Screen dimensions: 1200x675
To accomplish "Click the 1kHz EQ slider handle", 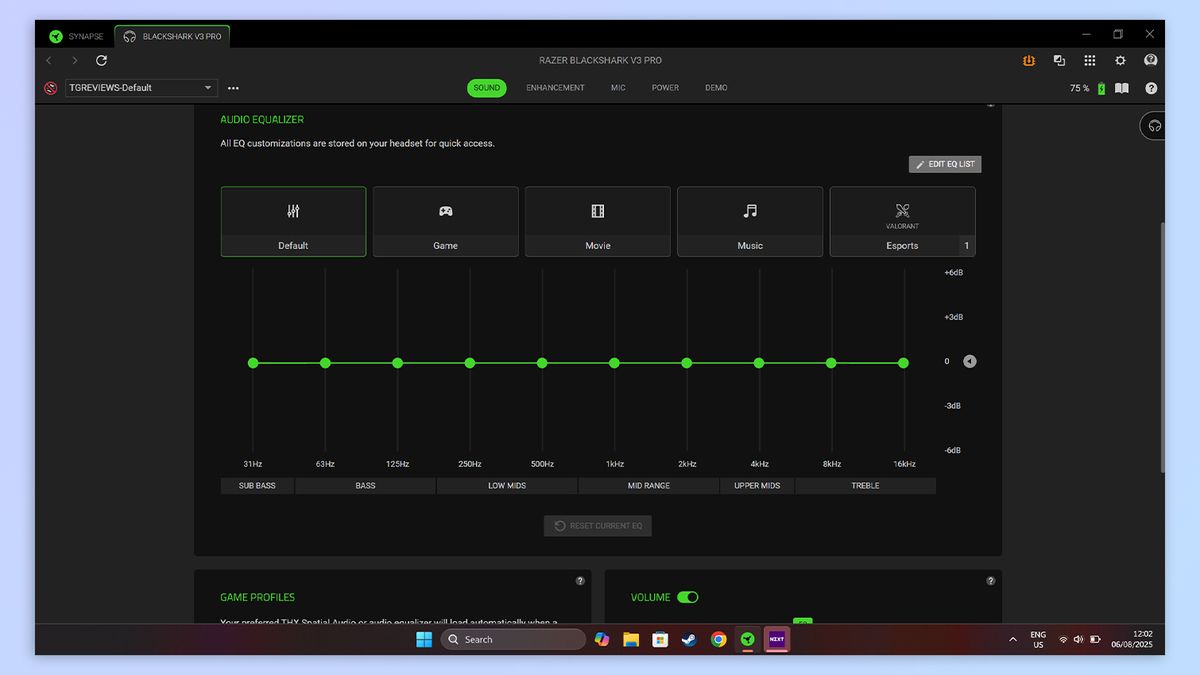I will (x=614, y=363).
